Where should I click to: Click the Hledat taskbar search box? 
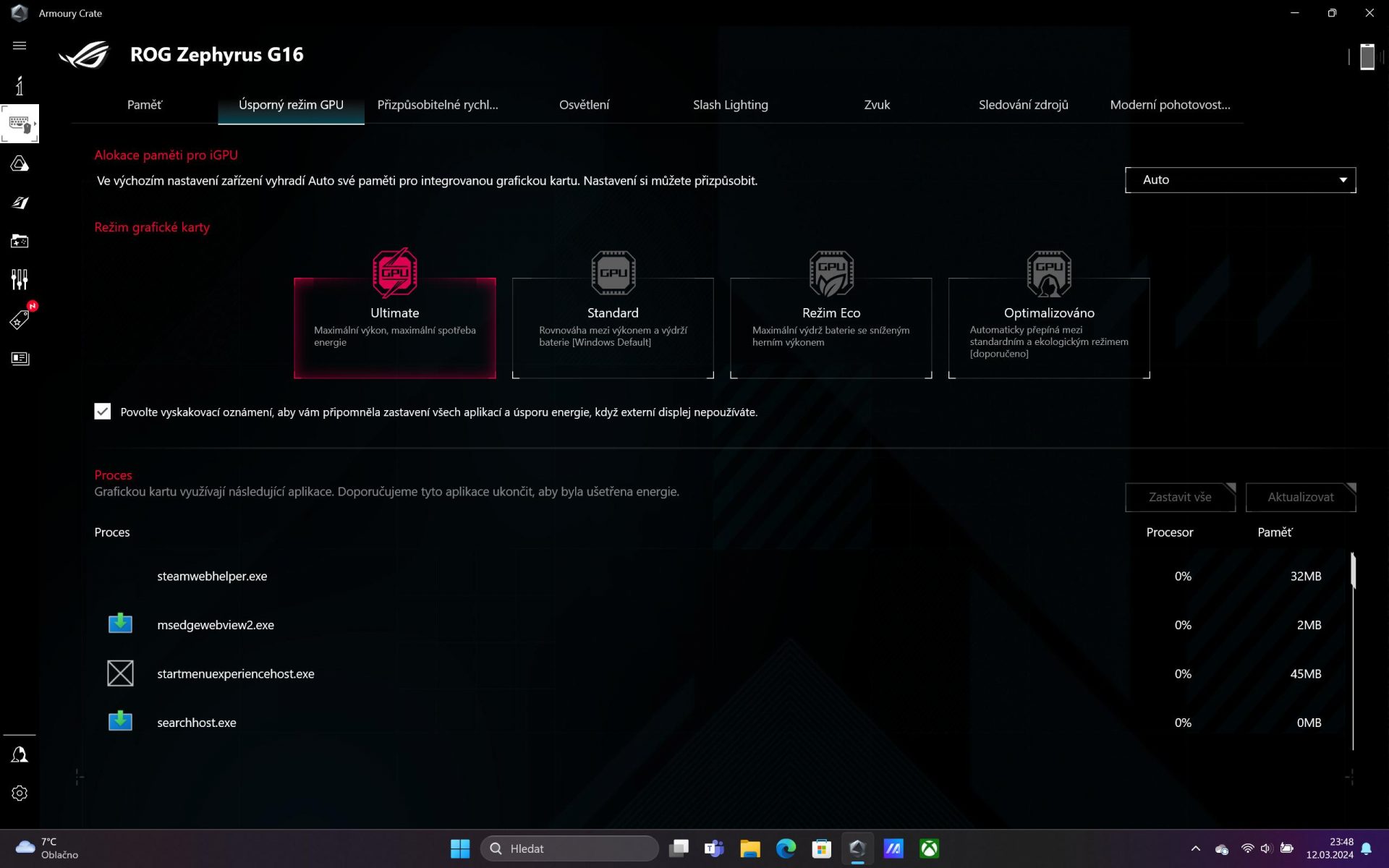click(569, 848)
